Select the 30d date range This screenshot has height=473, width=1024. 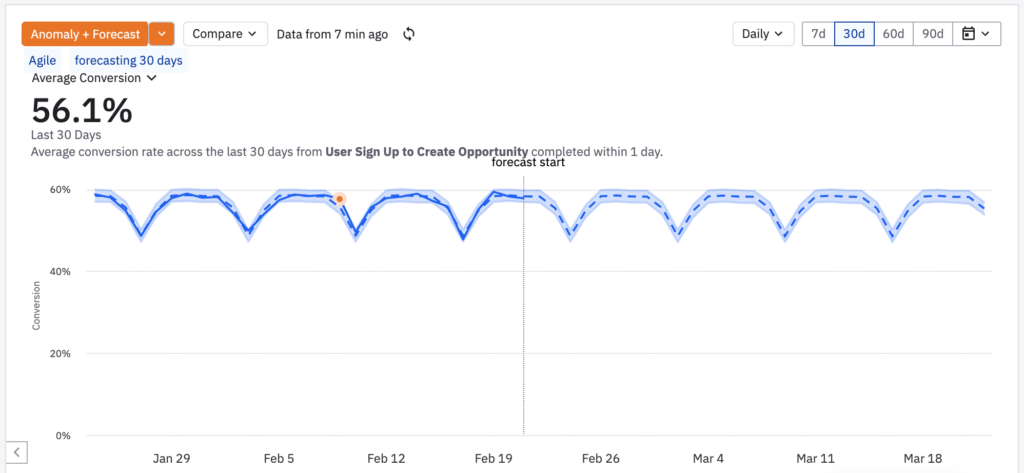click(854, 34)
